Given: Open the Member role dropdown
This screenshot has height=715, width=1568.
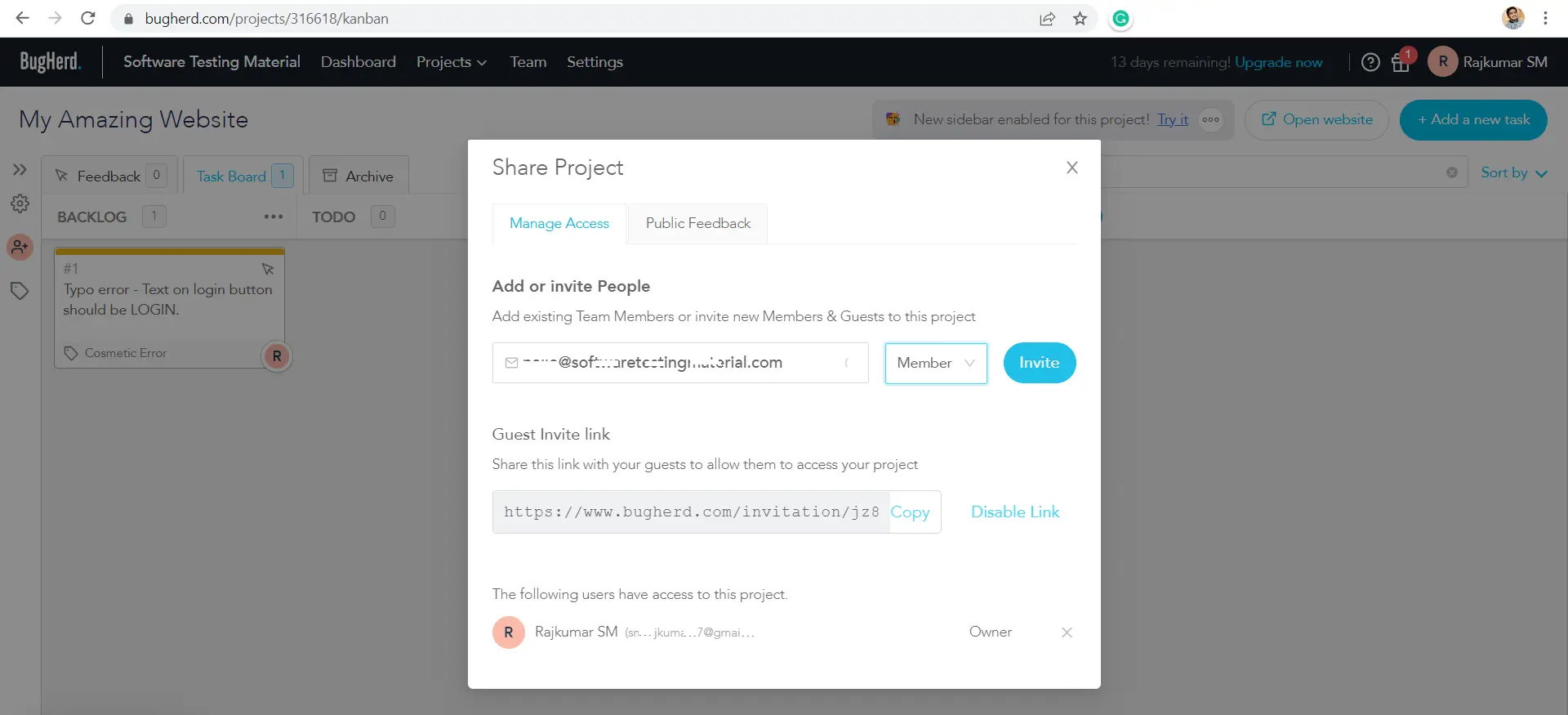Looking at the screenshot, I should click(936, 363).
